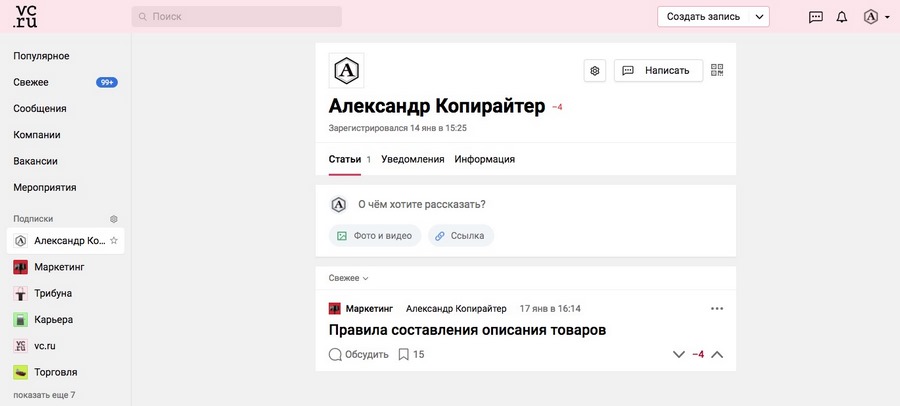Viewport: 900px width, 406px height.
Task: Click the О чём хотите рассказать? field
Action: pos(422,204)
